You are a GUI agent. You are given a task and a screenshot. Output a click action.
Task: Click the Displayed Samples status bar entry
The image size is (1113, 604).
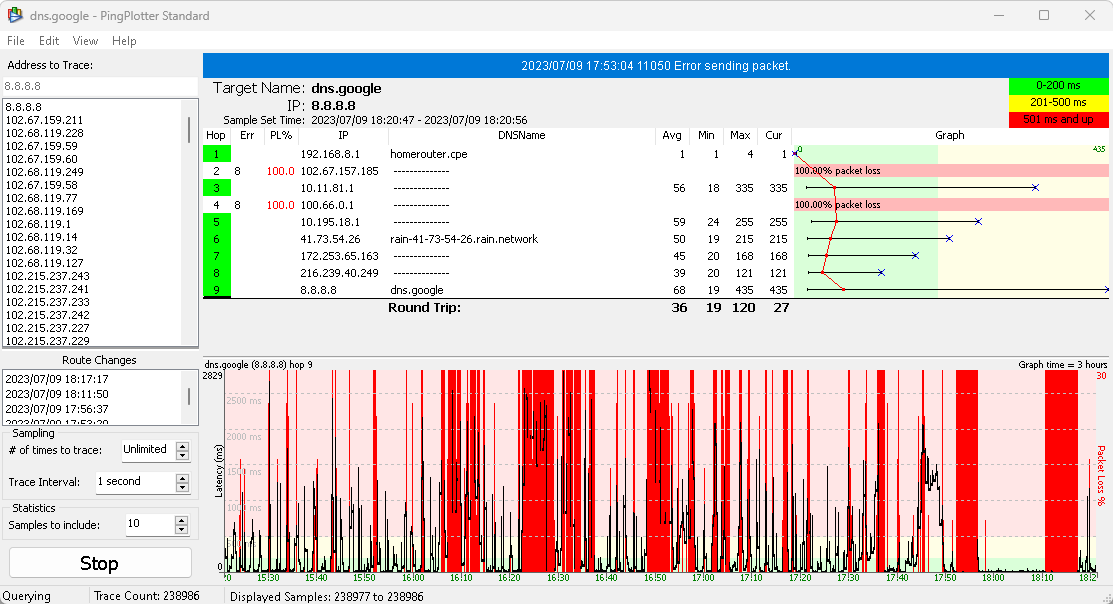tap(327, 597)
